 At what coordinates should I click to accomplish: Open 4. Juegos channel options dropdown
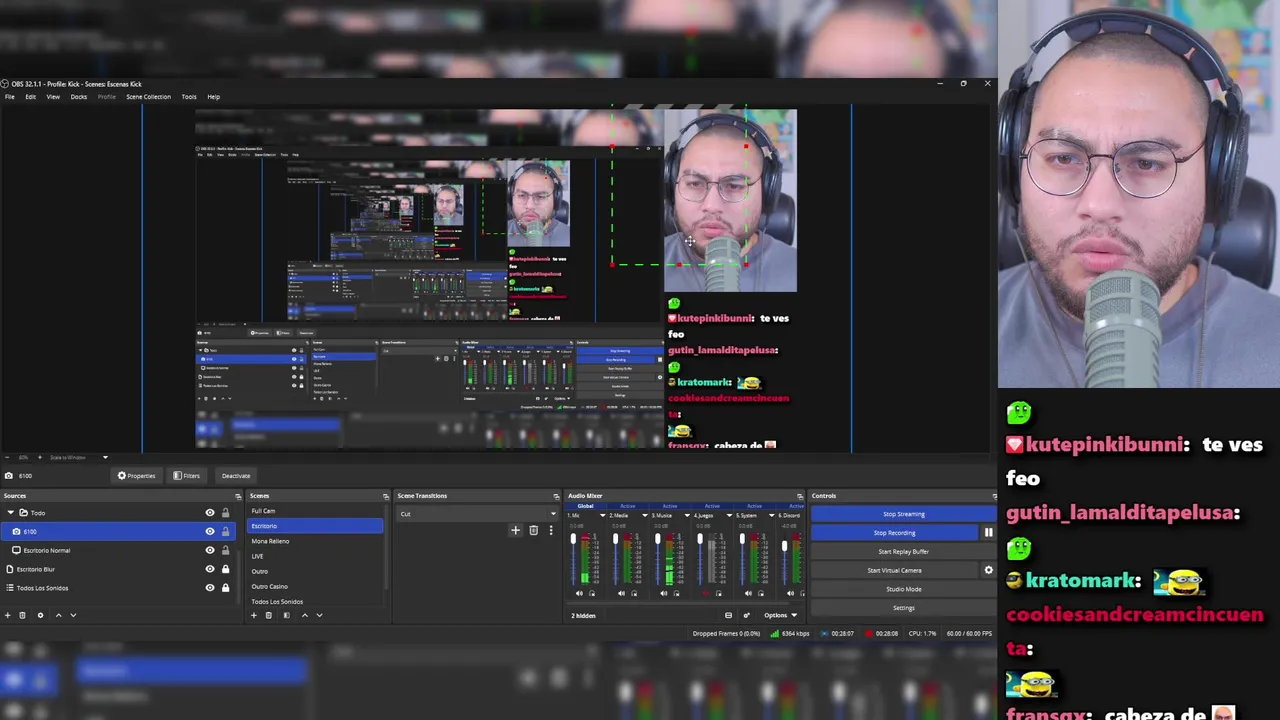coord(729,515)
